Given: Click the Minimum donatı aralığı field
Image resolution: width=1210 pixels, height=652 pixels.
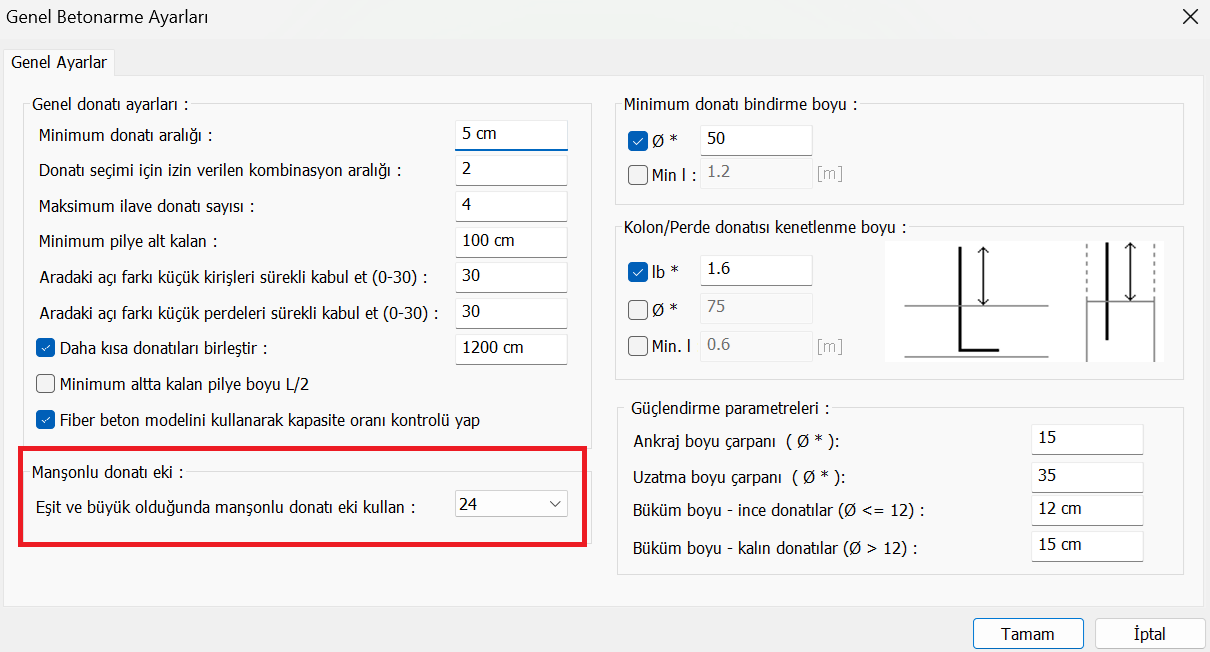Looking at the screenshot, I should click(511, 134).
